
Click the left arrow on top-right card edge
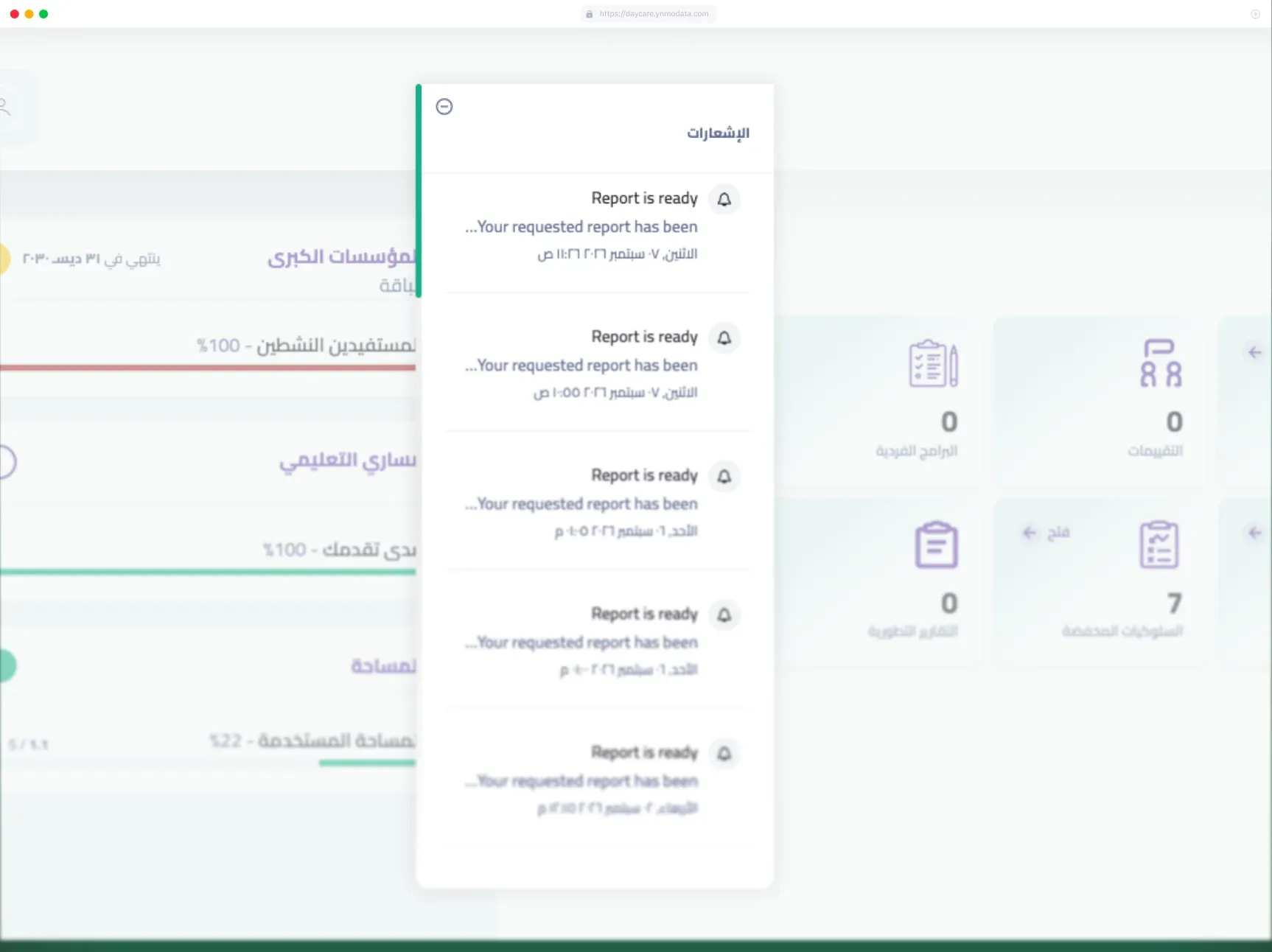[1254, 352]
